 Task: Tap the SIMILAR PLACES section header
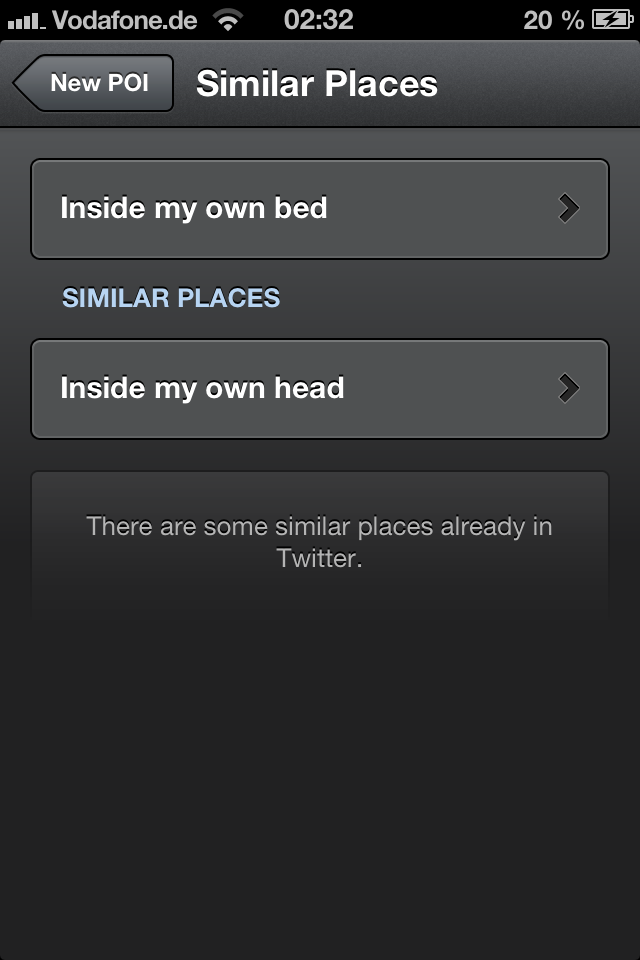[171, 298]
